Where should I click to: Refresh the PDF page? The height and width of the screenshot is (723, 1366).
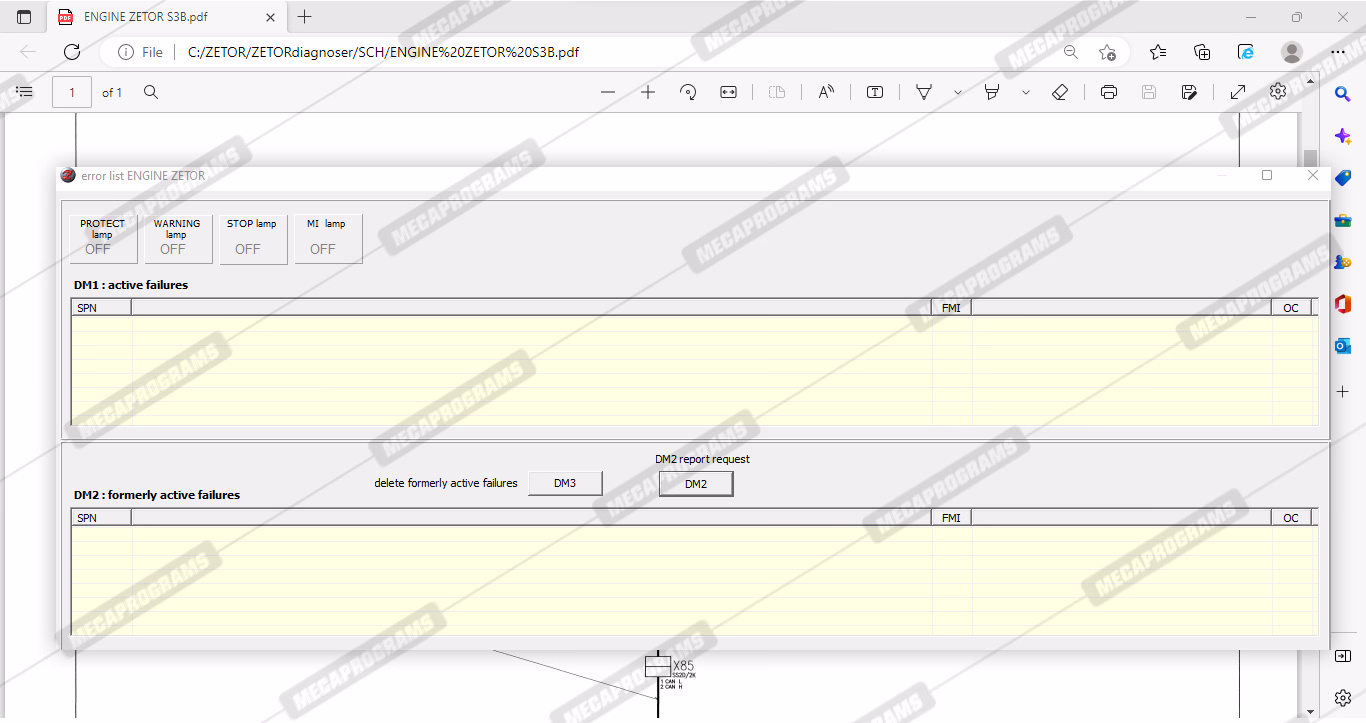(72, 52)
